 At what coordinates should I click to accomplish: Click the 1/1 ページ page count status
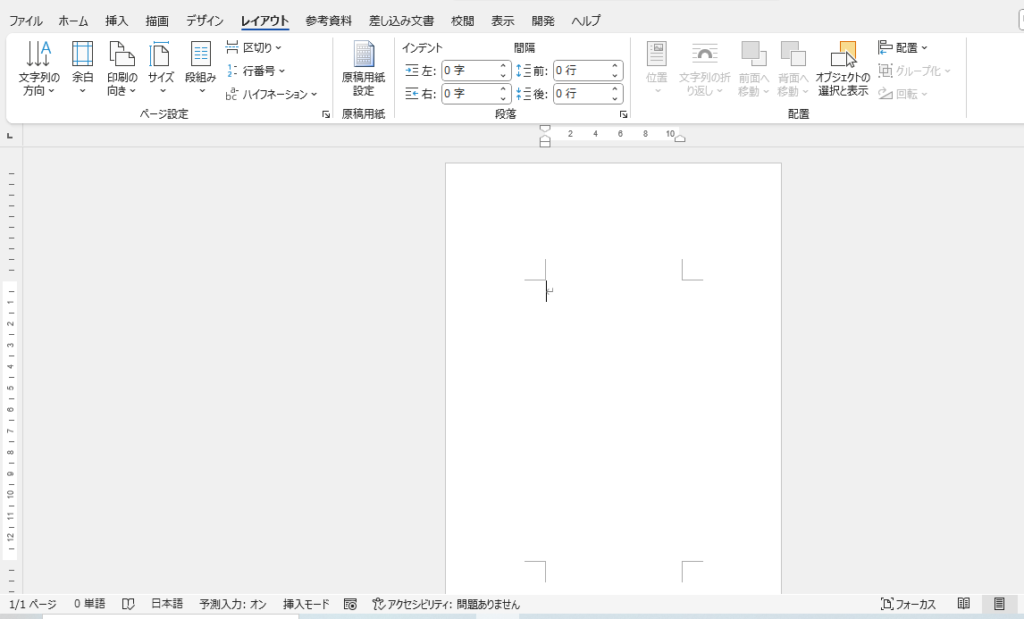[x=33, y=605]
